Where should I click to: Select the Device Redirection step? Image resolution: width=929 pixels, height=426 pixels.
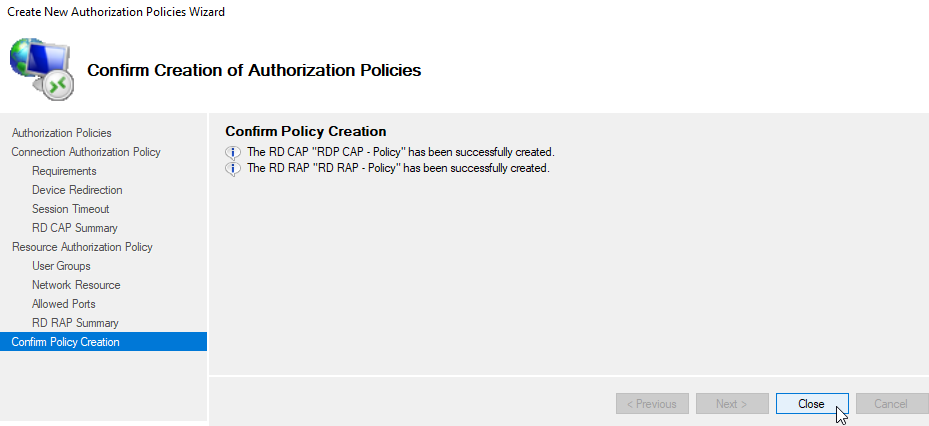tap(77, 190)
